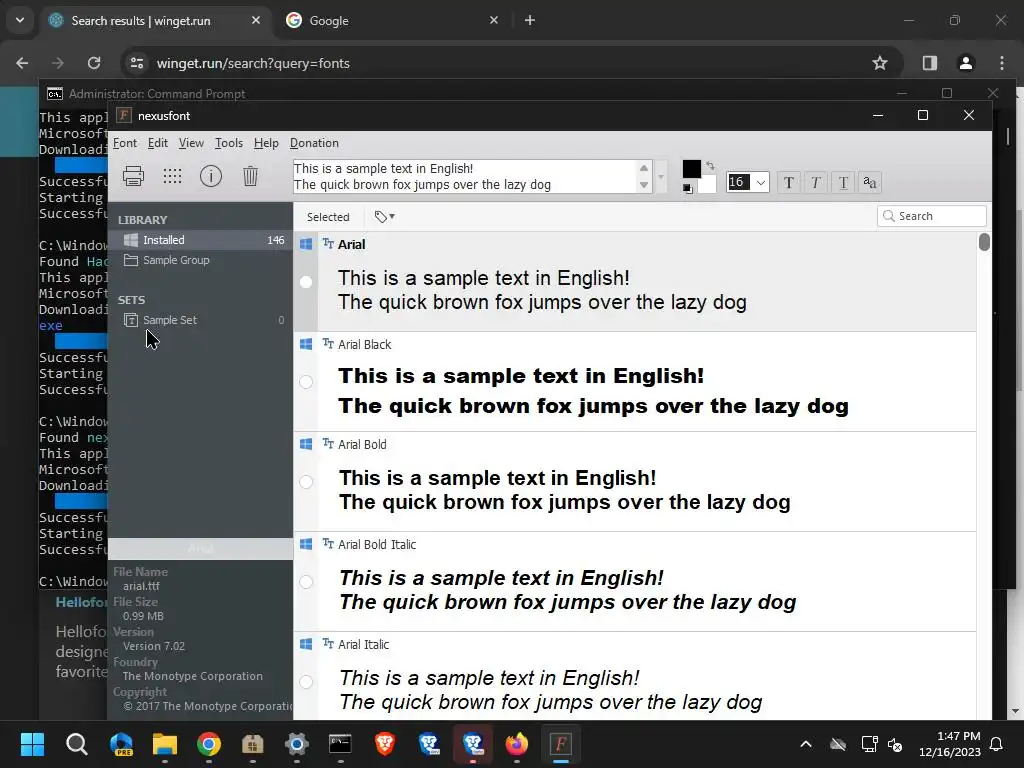Image resolution: width=1024 pixels, height=768 pixels.
Task: Open the character map grid icon
Action: 172,176
